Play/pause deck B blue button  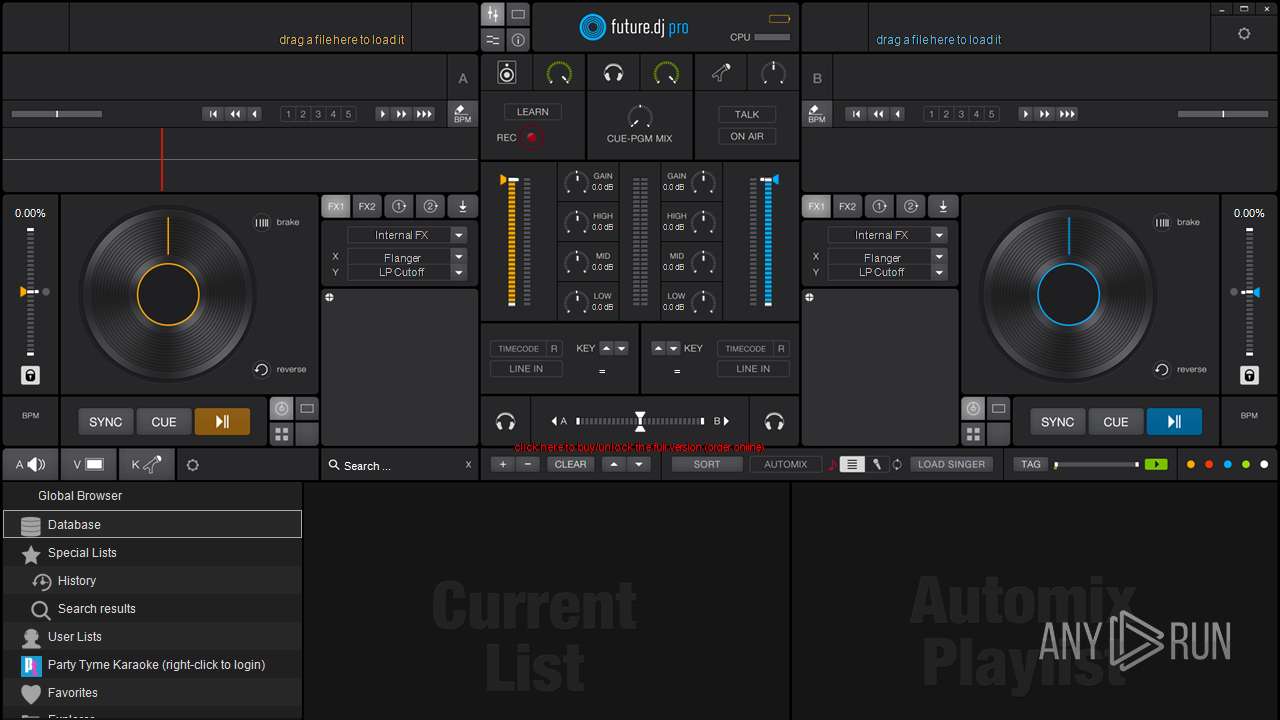point(1174,422)
